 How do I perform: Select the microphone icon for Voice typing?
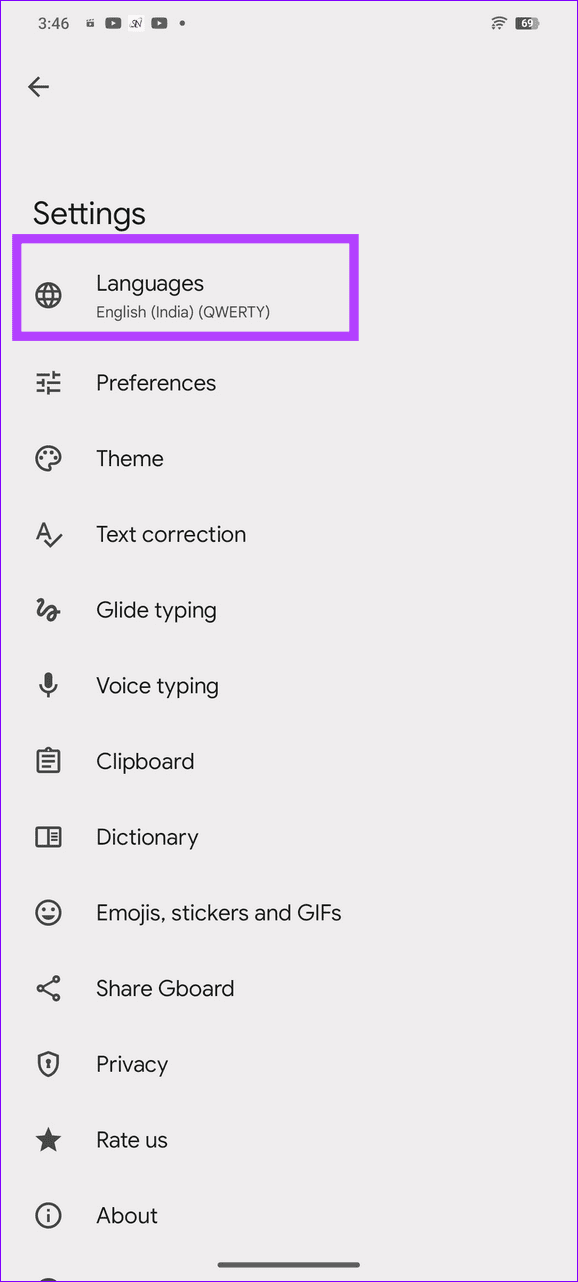[x=48, y=685]
